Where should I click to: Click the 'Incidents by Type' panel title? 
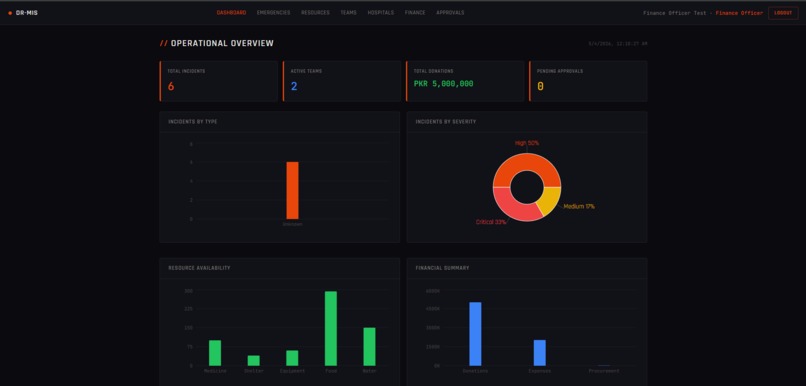193,122
